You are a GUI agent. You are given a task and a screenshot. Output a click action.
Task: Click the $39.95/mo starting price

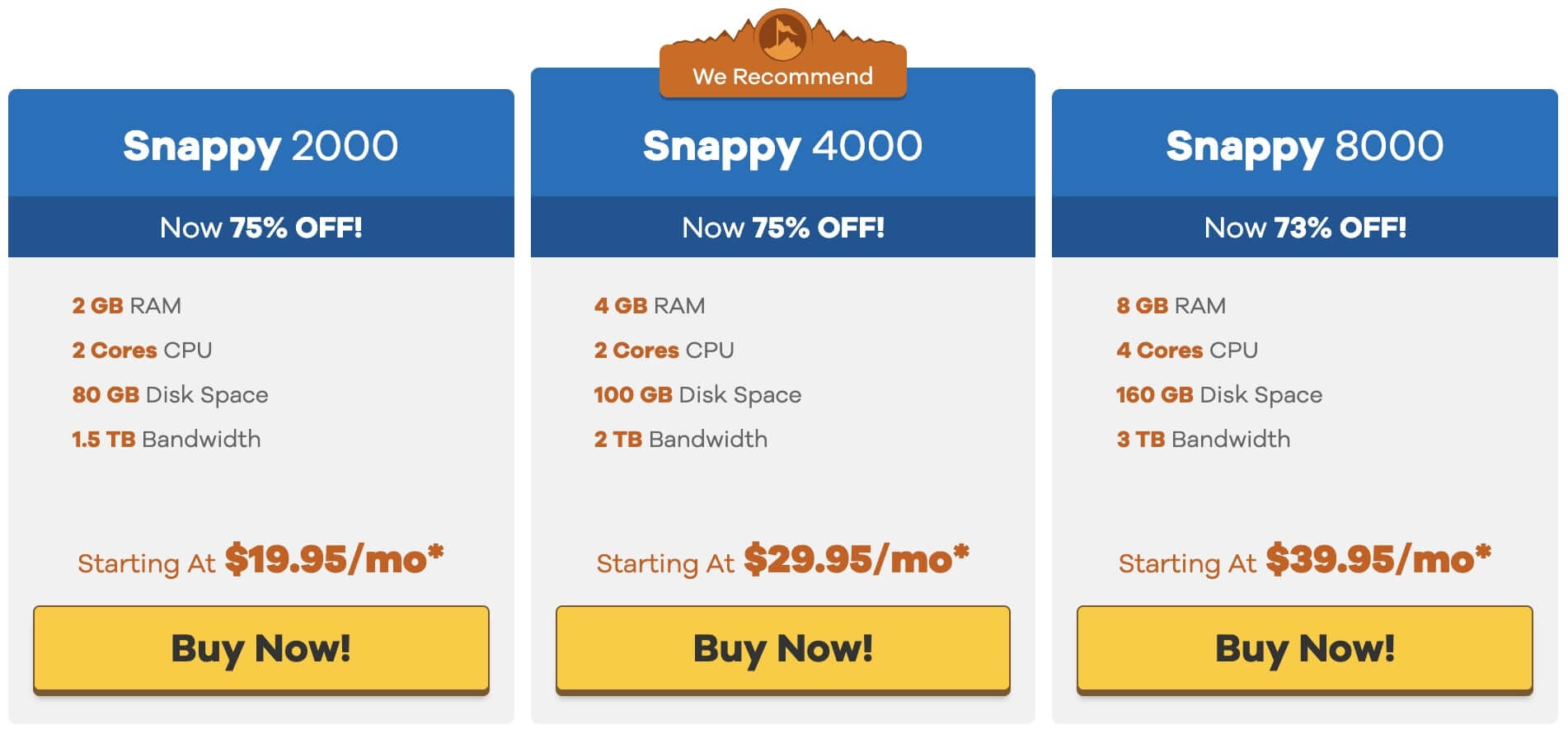(x=1378, y=559)
